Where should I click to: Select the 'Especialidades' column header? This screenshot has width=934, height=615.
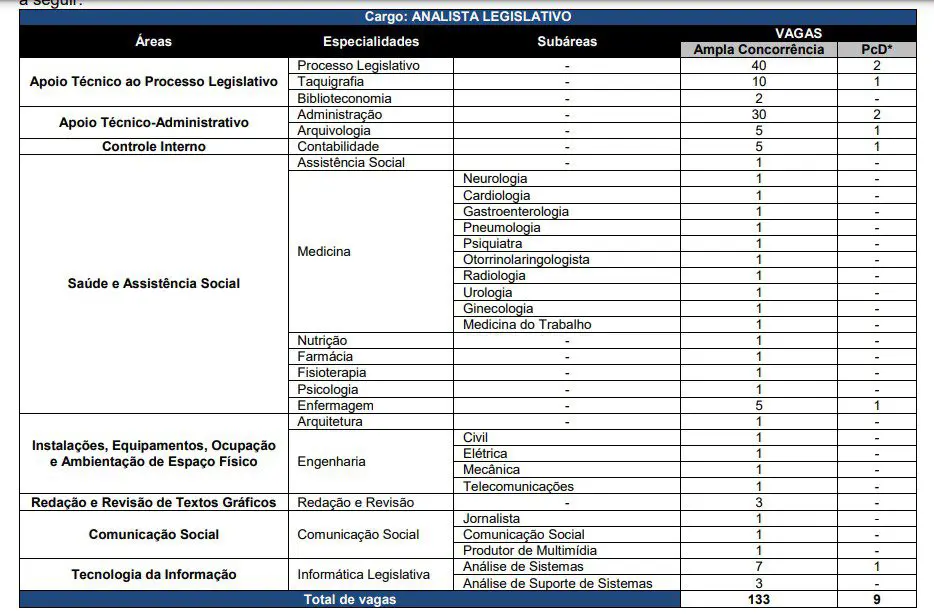[371, 41]
